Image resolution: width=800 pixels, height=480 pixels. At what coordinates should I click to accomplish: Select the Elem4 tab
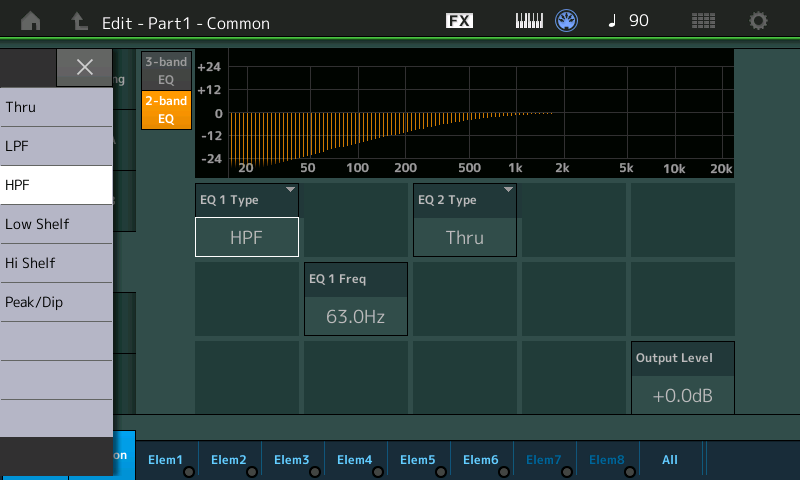click(356, 460)
